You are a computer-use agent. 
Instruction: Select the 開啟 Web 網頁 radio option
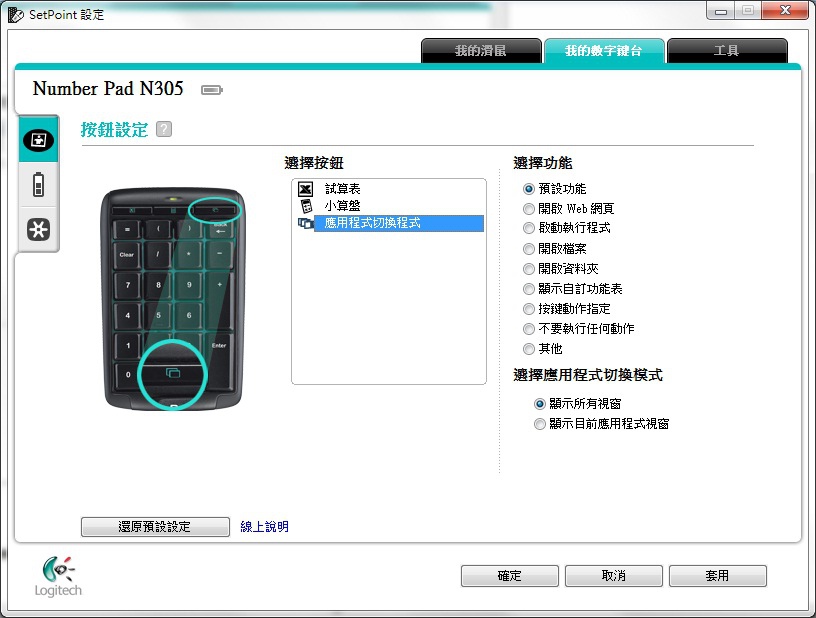[529, 209]
